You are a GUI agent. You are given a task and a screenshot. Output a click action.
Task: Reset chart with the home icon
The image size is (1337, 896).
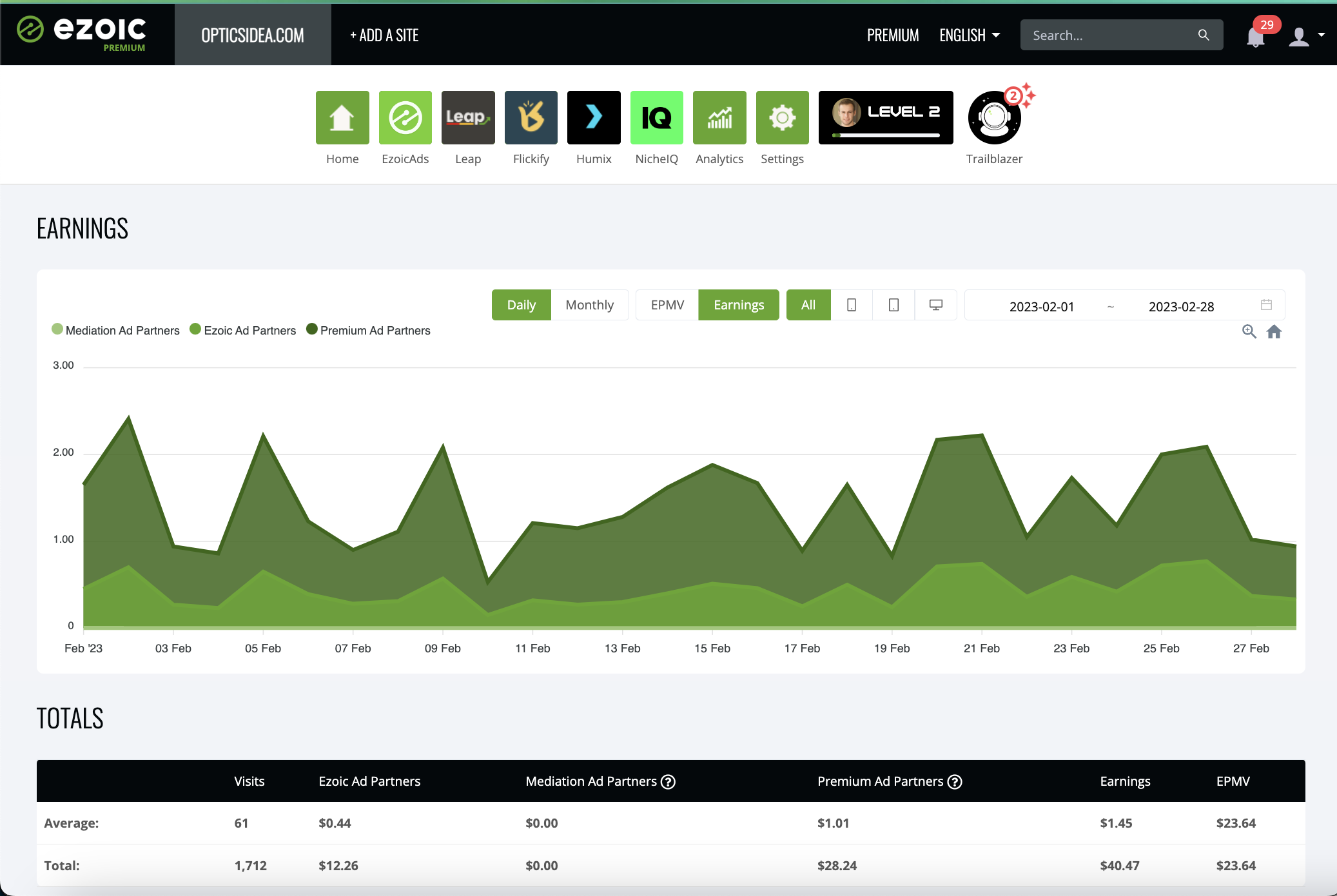coord(1274,331)
